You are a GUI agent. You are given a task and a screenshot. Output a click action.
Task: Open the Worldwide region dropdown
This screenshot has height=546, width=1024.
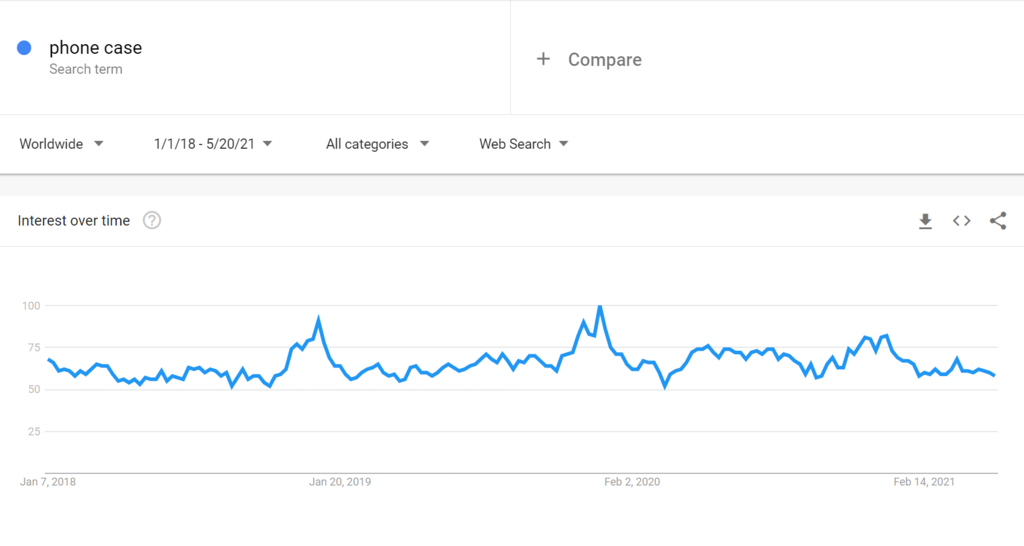click(x=61, y=144)
